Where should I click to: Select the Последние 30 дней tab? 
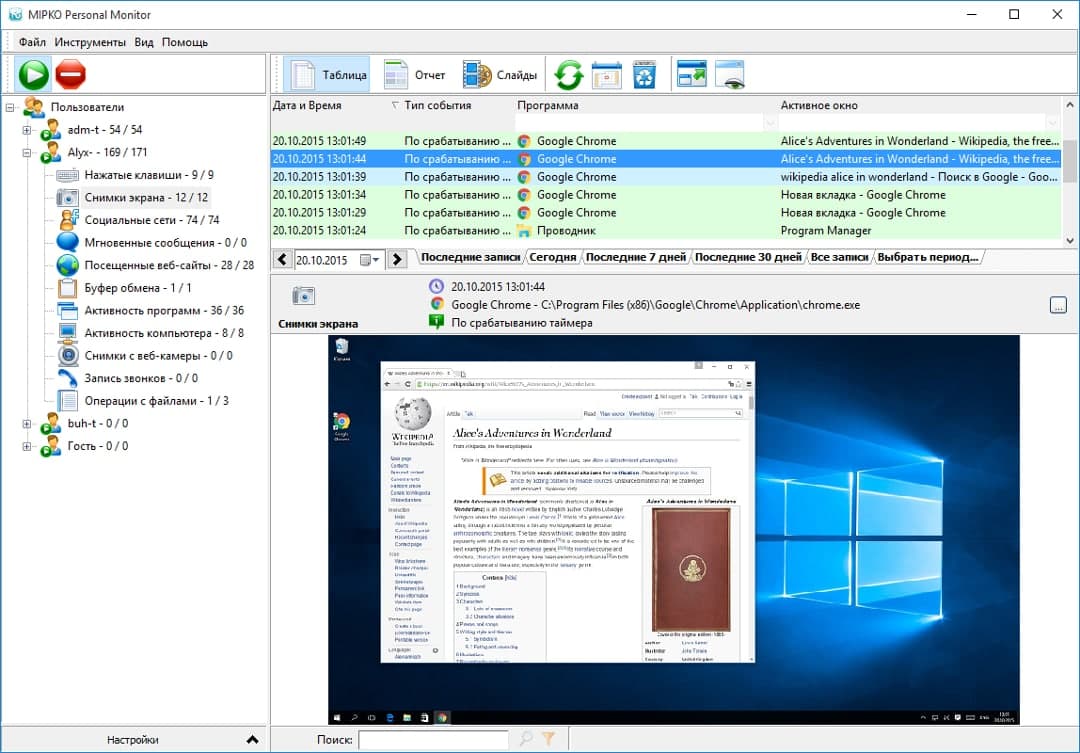pos(748,257)
